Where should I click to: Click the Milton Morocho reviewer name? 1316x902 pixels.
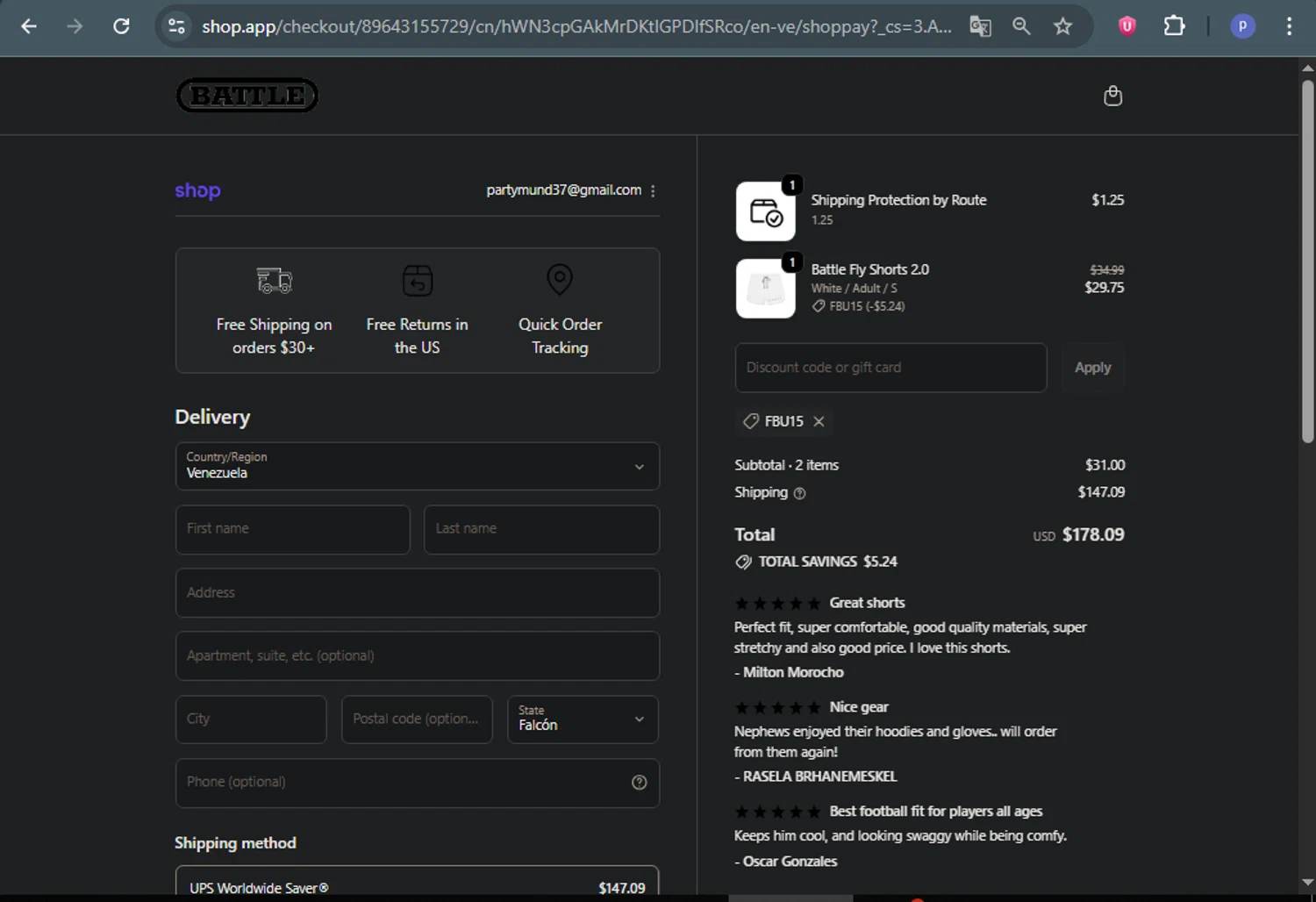pos(793,672)
